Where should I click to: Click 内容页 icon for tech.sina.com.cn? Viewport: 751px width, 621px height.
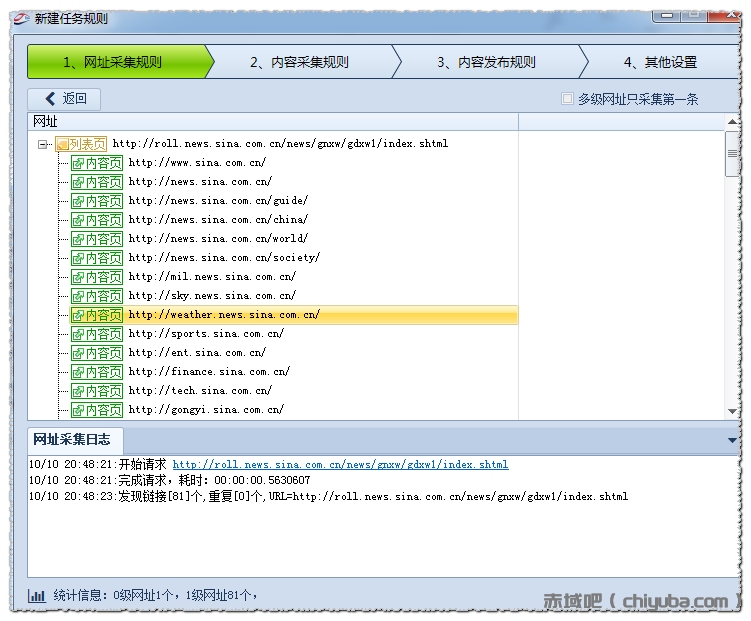(x=97, y=391)
